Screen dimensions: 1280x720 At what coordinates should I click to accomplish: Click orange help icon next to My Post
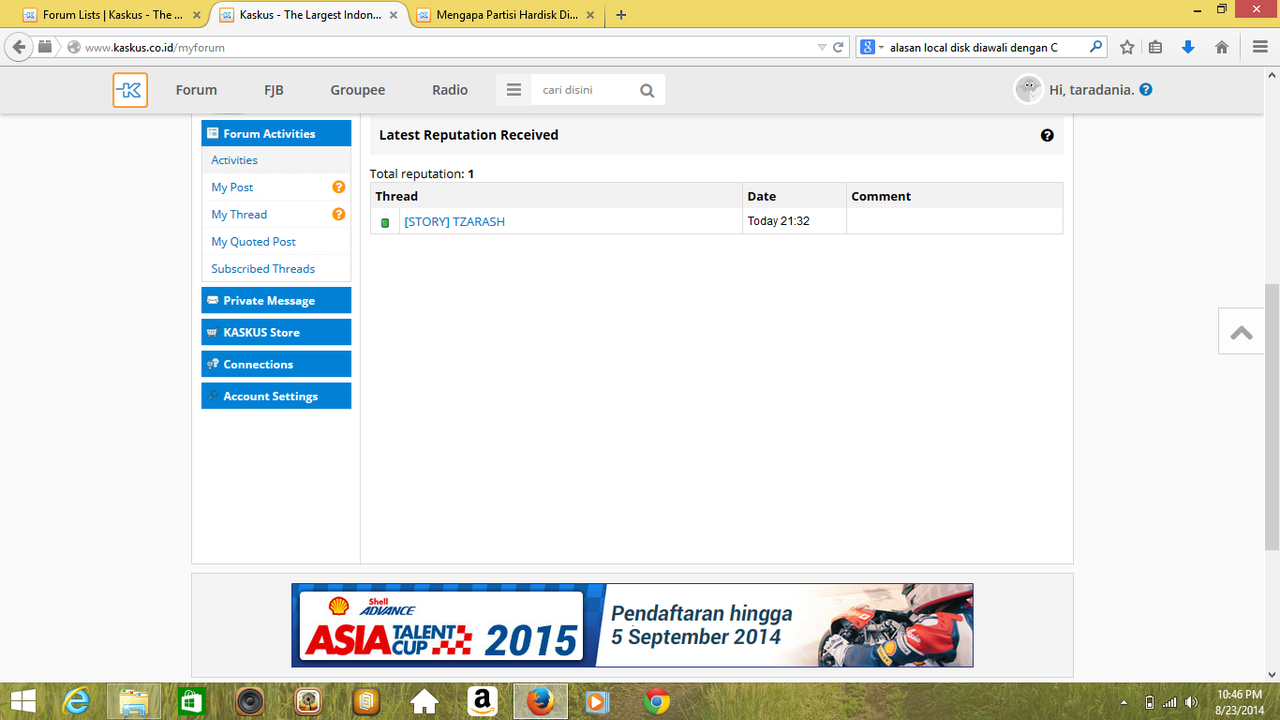coord(339,187)
